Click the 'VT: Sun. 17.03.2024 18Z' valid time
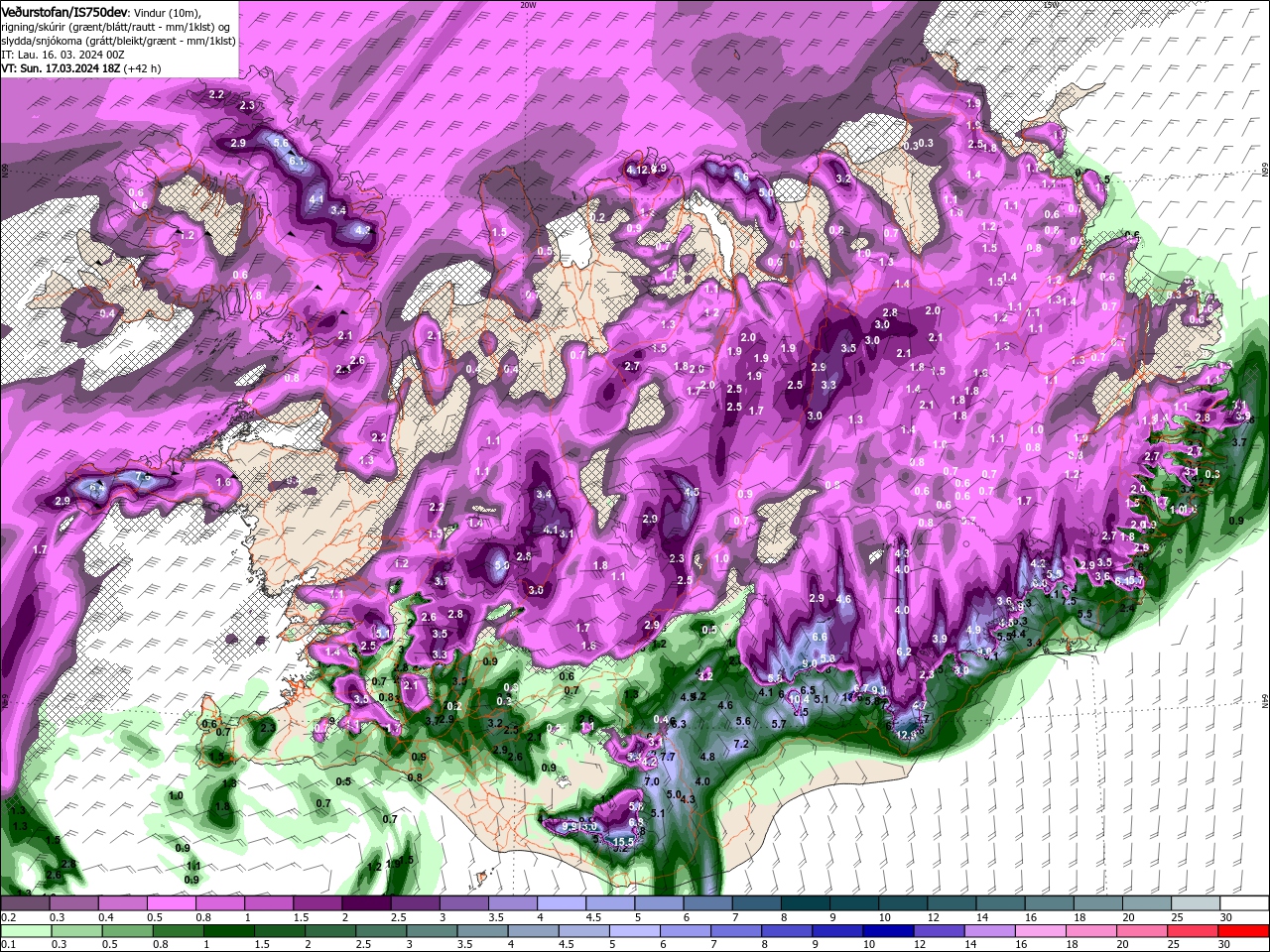This screenshot has width=1270, height=952. (x=61, y=68)
